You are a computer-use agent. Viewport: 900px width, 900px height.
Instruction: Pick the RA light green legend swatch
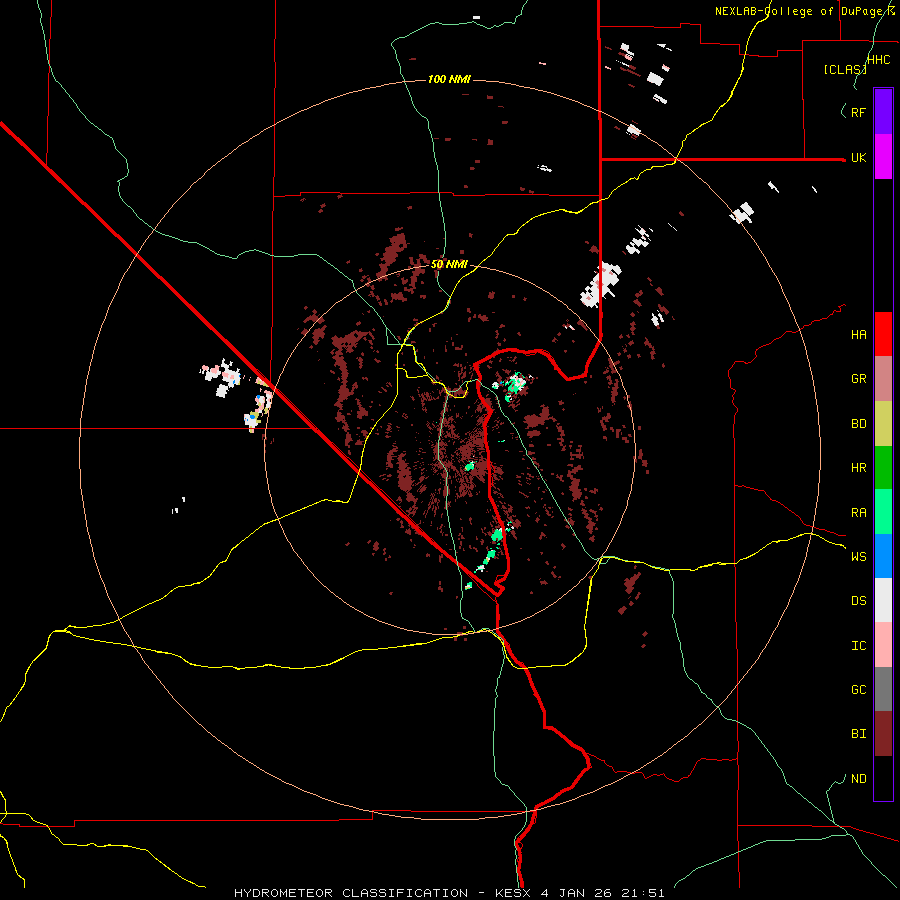tap(883, 512)
